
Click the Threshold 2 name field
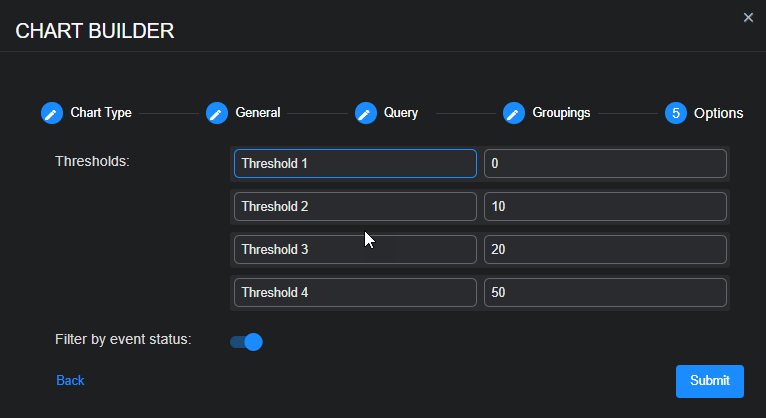pyautogui.click(x=355, y=207)
